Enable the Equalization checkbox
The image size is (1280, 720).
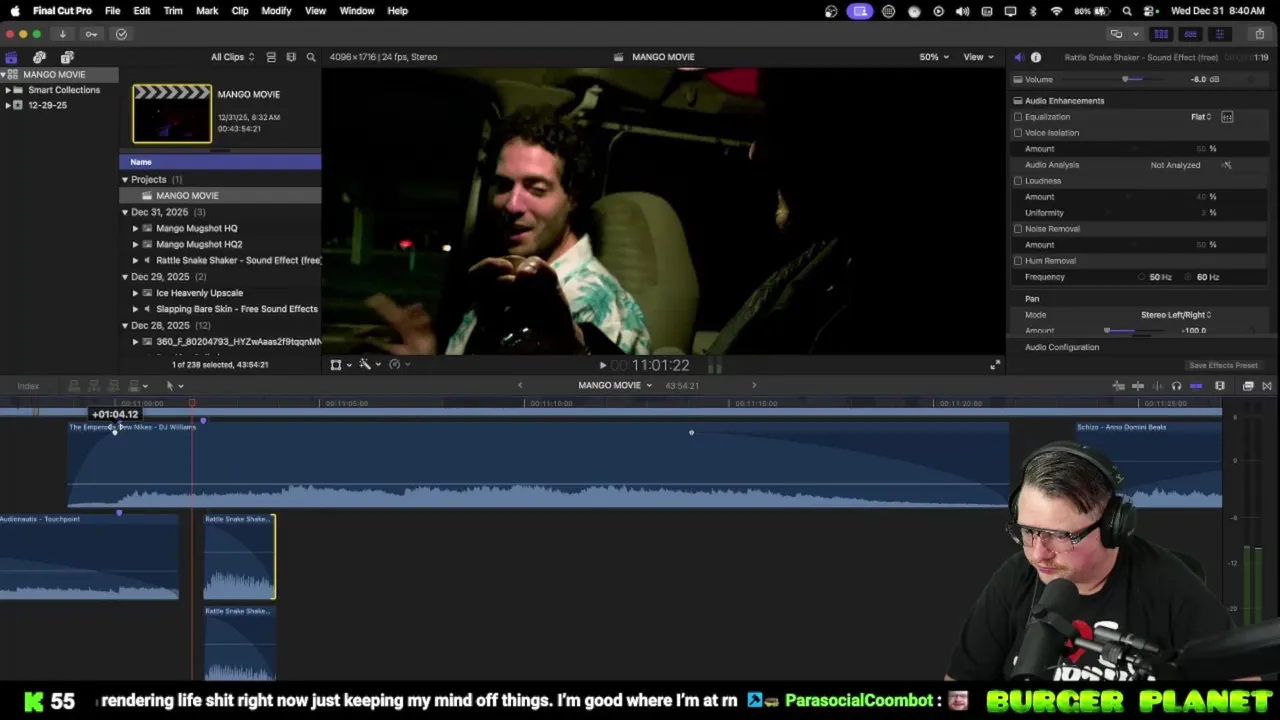1018,117
